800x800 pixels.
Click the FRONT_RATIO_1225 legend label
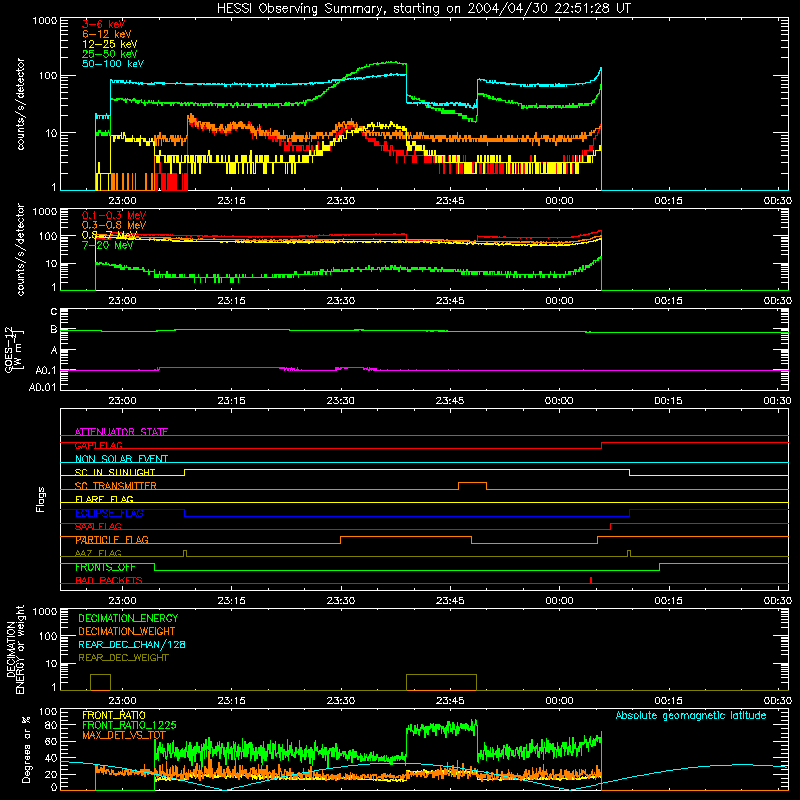click(x=129, y=725)
